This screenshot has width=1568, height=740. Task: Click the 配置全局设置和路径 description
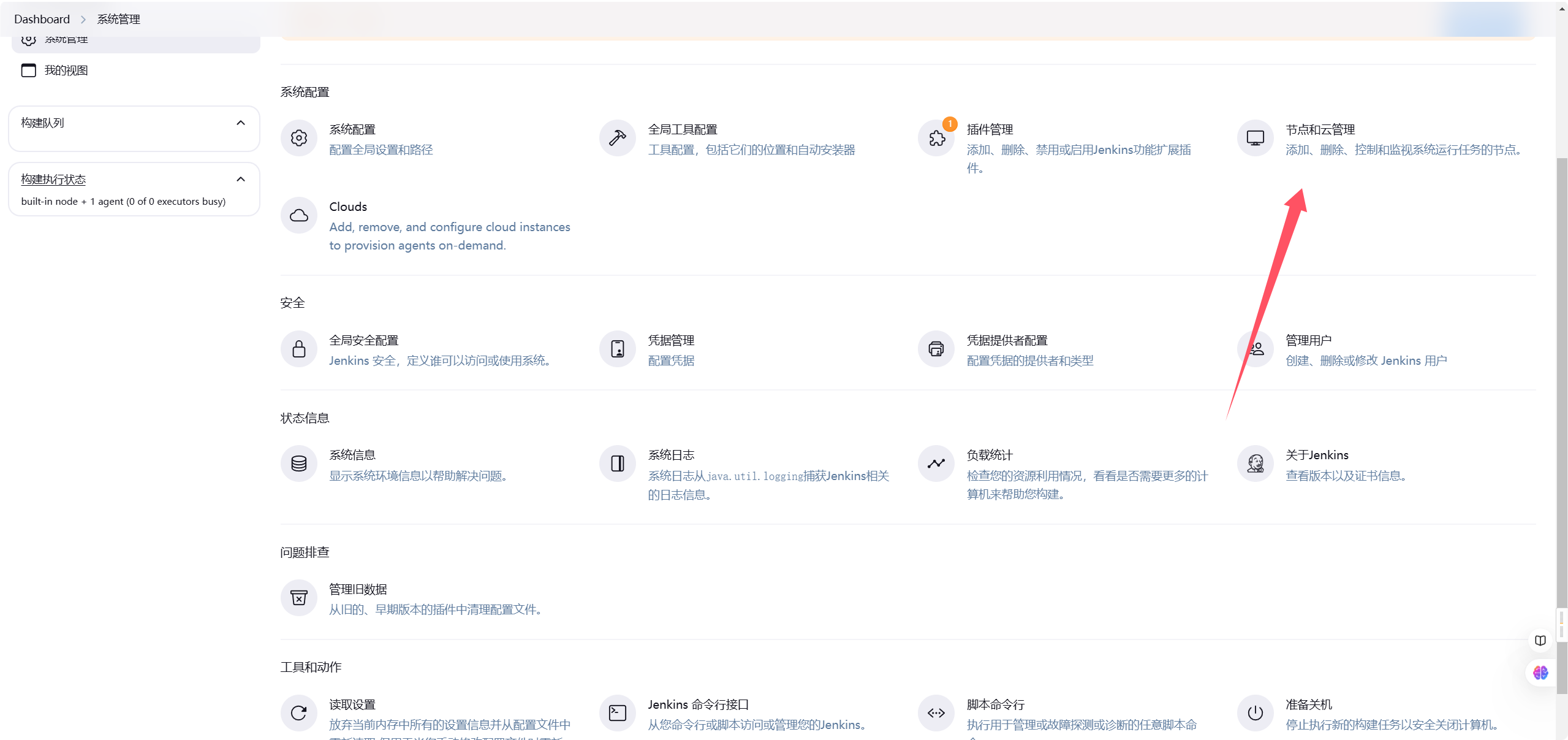[381, 150]
